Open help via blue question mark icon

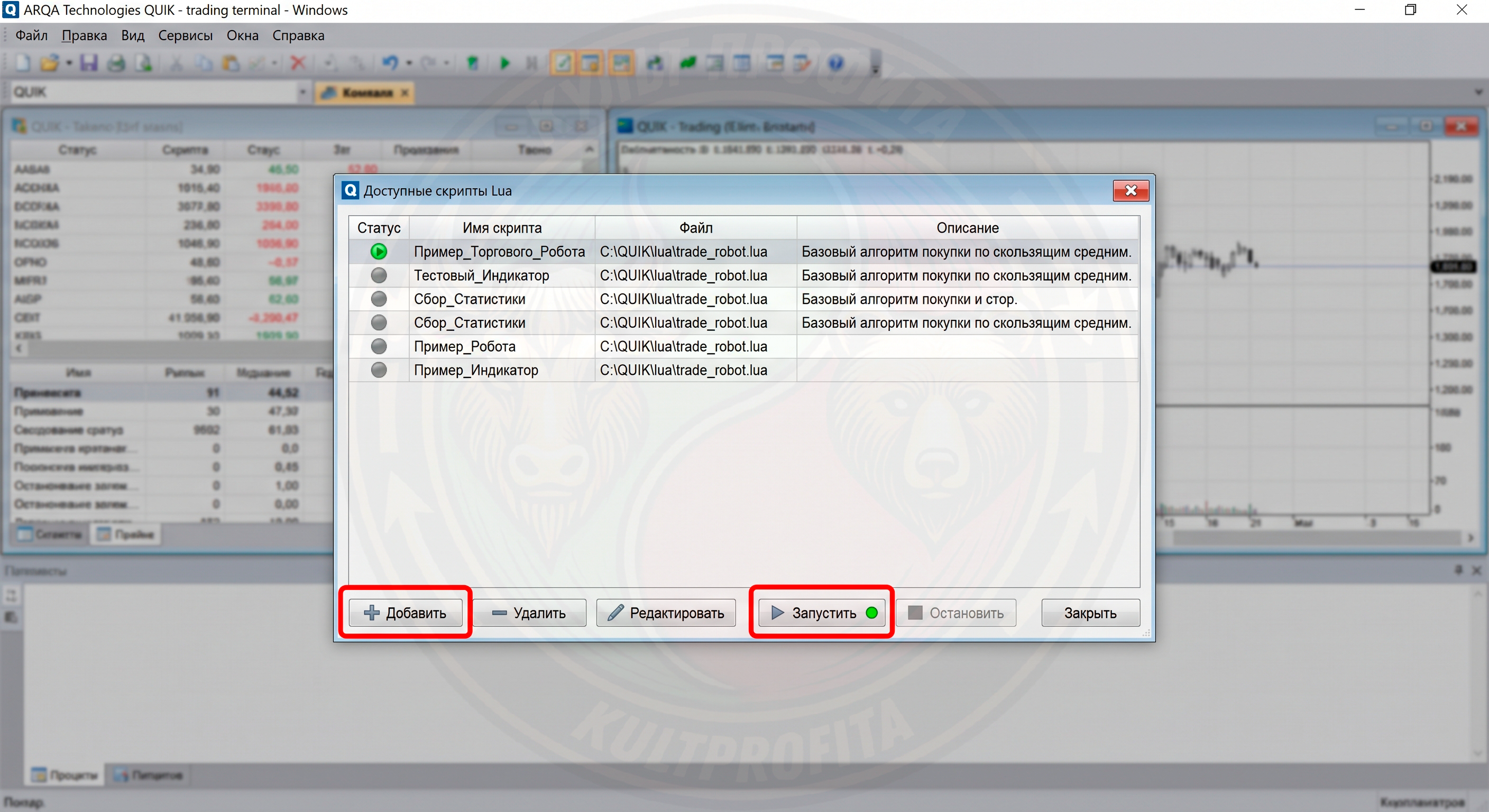(836, 63)
